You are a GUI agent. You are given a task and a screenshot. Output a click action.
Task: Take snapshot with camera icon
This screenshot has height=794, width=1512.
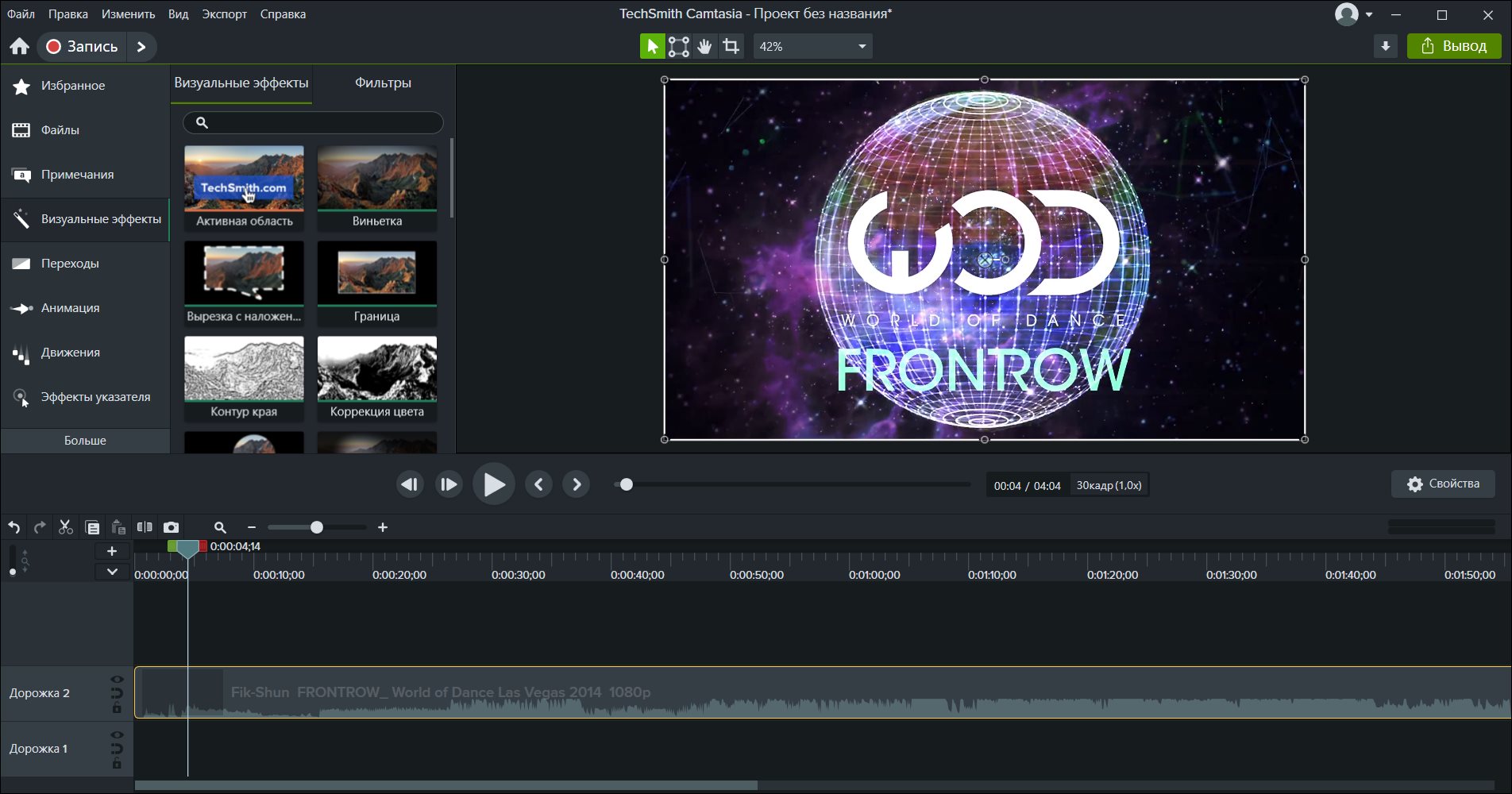pos(171,527)
